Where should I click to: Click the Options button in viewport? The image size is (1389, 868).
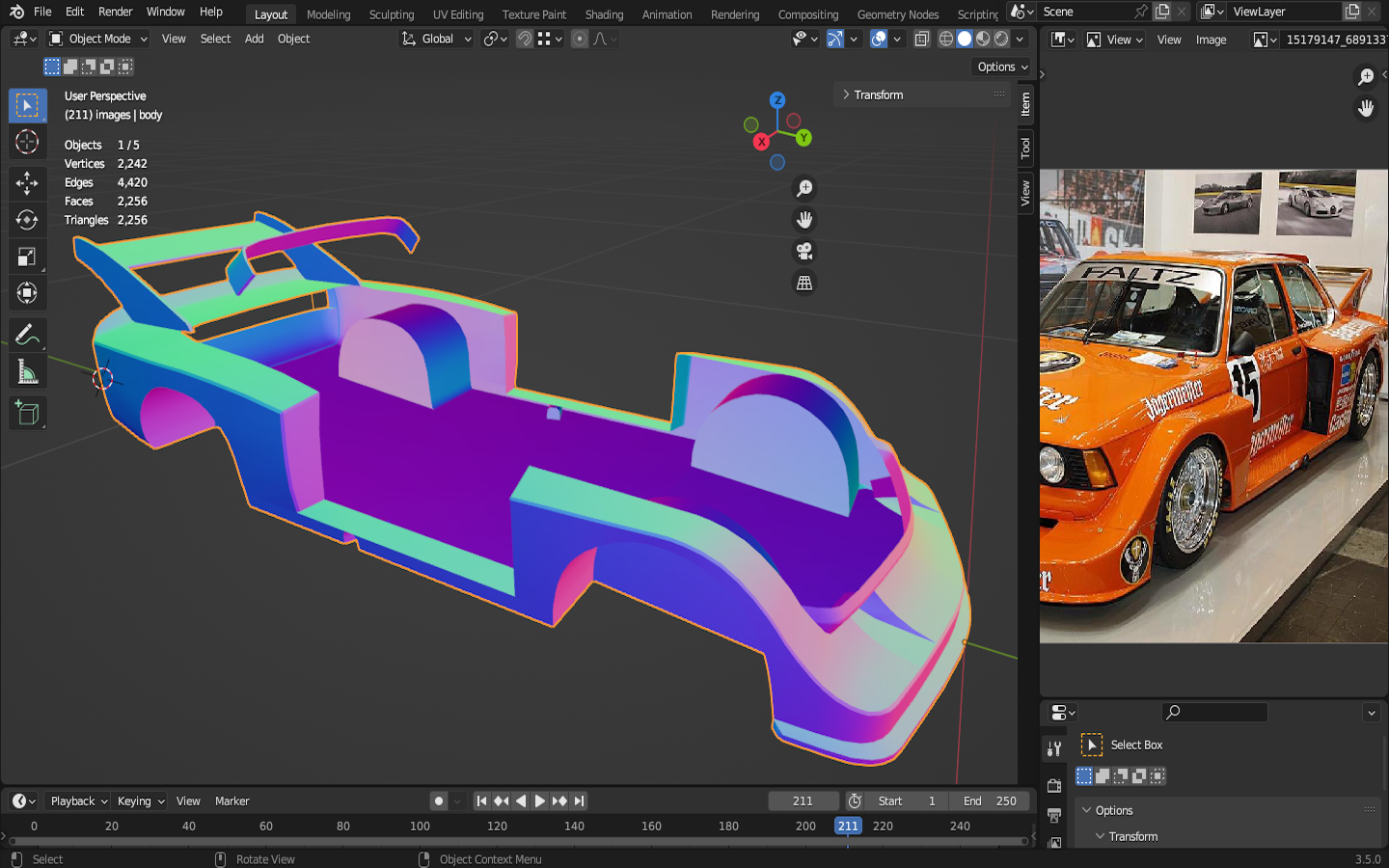[1002, 67]
